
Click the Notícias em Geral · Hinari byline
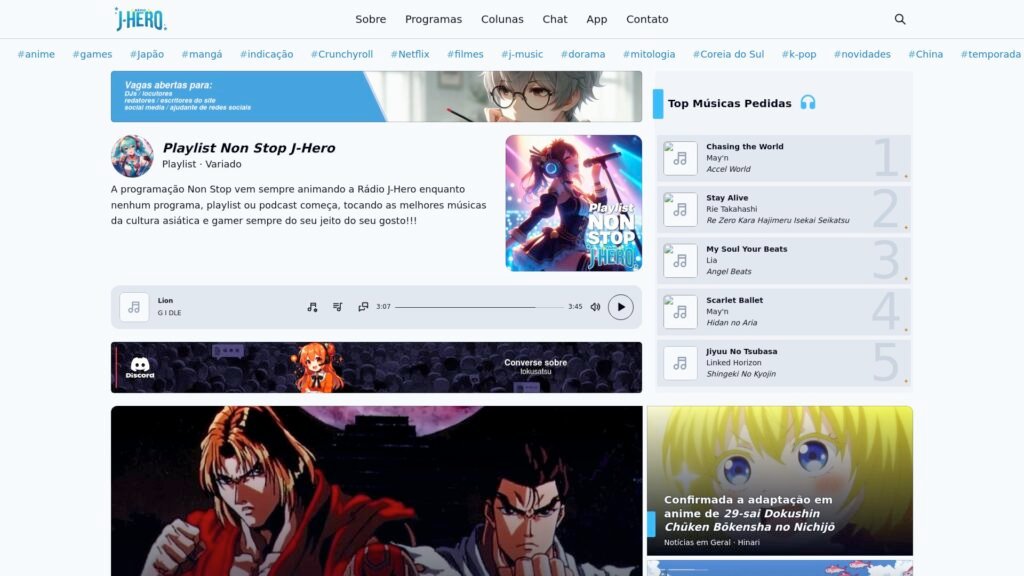(x=712, y=542)
